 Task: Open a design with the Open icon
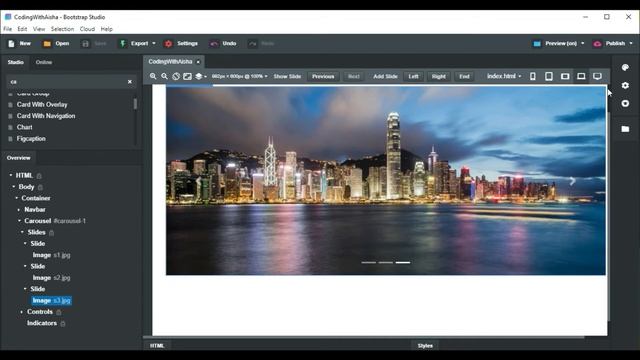tap(47, 44)
